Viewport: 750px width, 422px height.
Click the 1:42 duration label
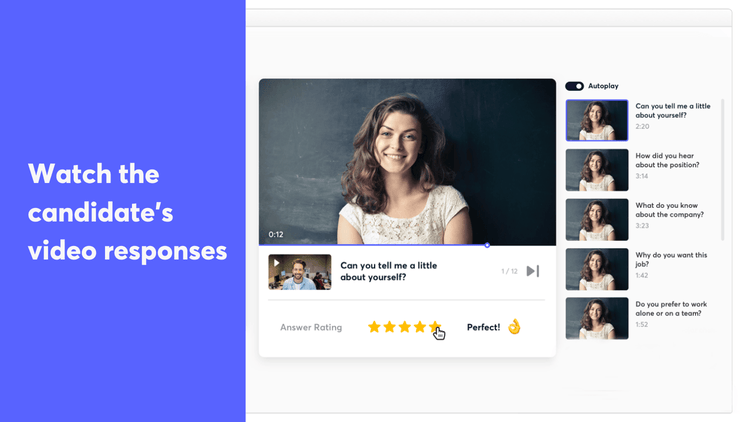pos(641,275)
